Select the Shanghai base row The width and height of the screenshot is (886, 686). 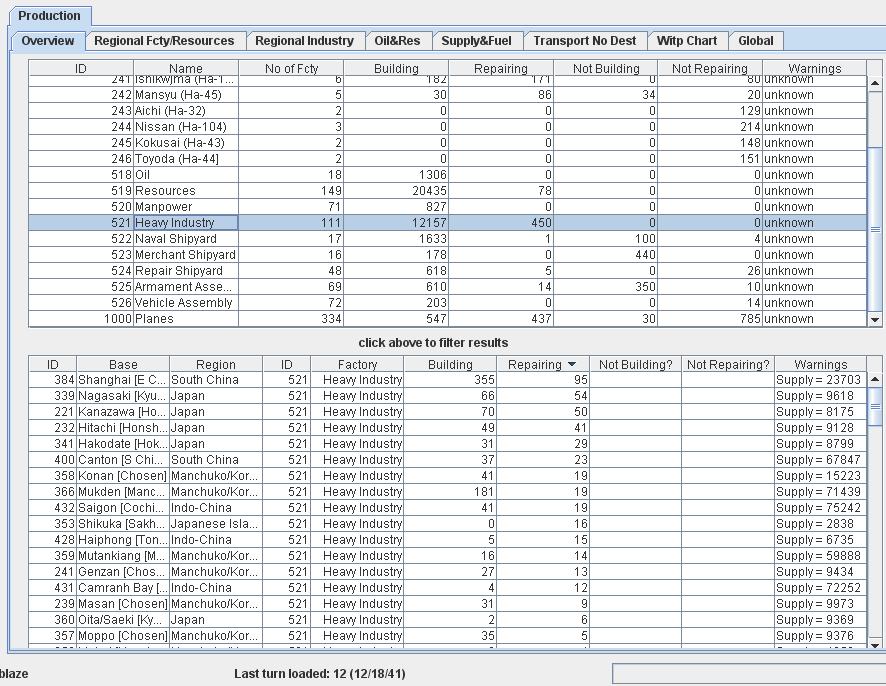coord(447,380)
